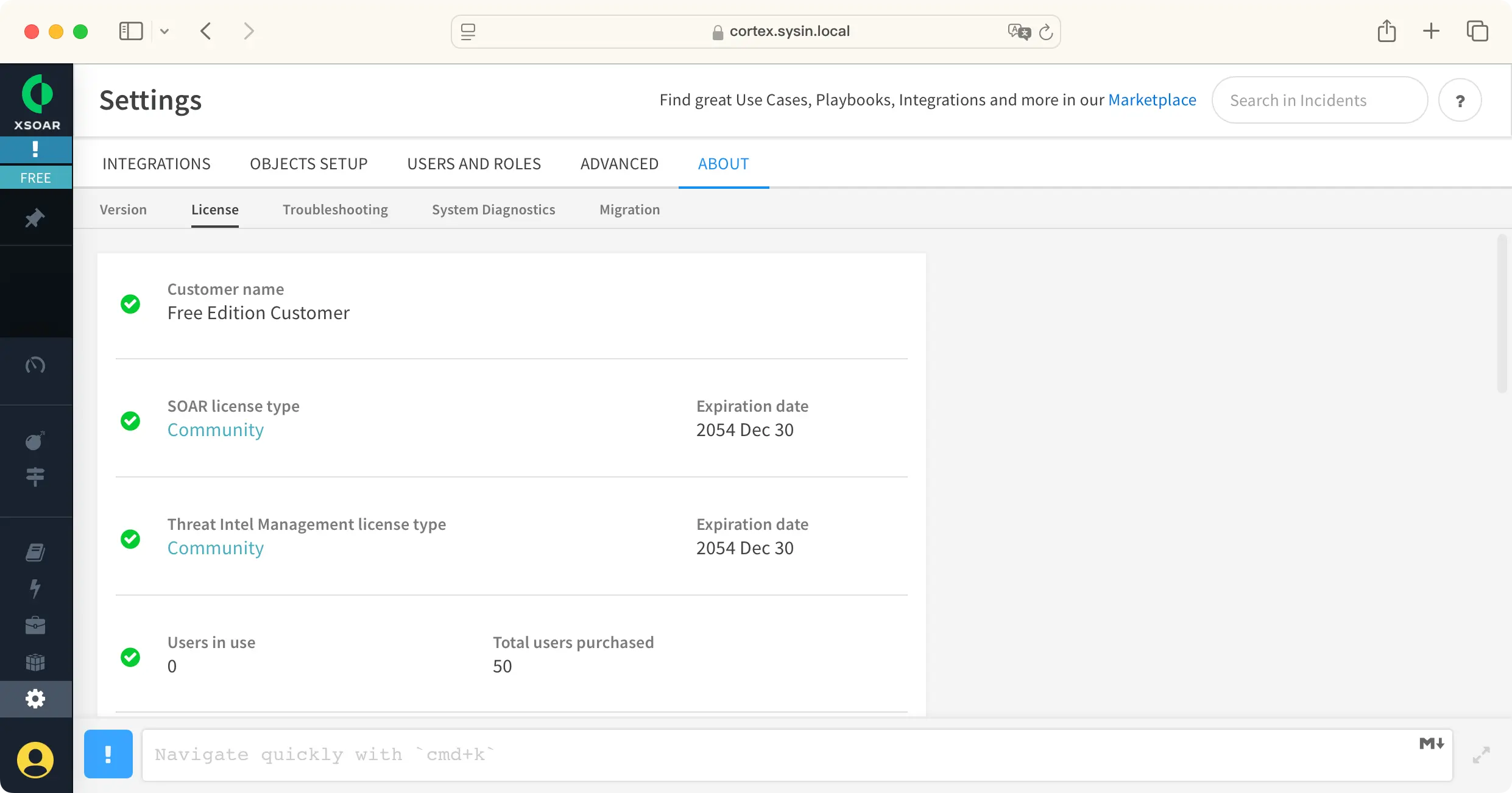Click the help question mark button
This screenshot has width=1512, height=793.
coord(1460,100)
